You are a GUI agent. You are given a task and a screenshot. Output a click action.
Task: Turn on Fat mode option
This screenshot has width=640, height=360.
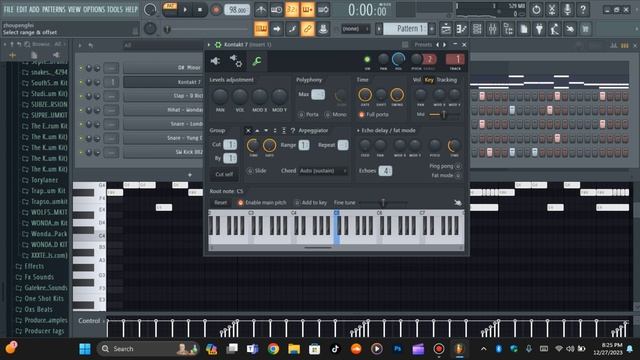click(x=458, y=176)
